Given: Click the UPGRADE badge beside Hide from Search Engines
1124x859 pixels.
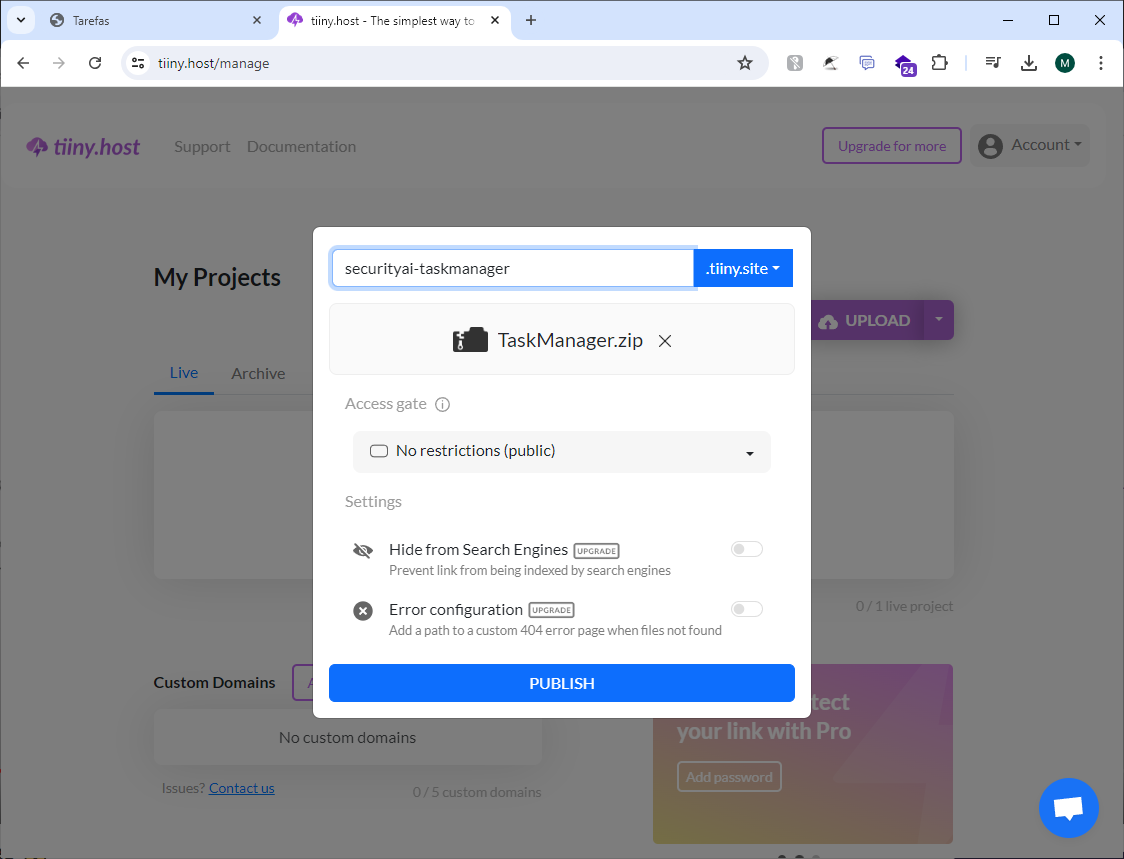Looking at the screenshot, I should click(596, 551).
